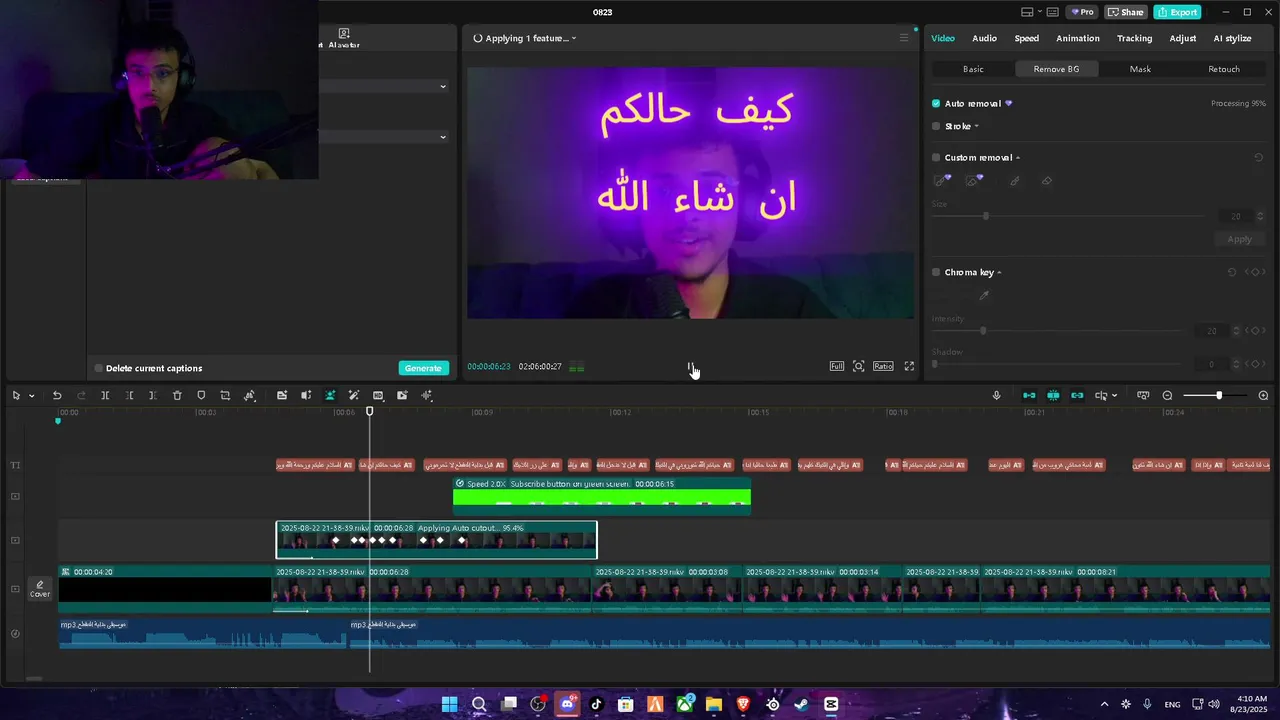Open the Animation tab
This screenshot has height=720, width=1280.
pyautogui.click(x=1078, y=38)
